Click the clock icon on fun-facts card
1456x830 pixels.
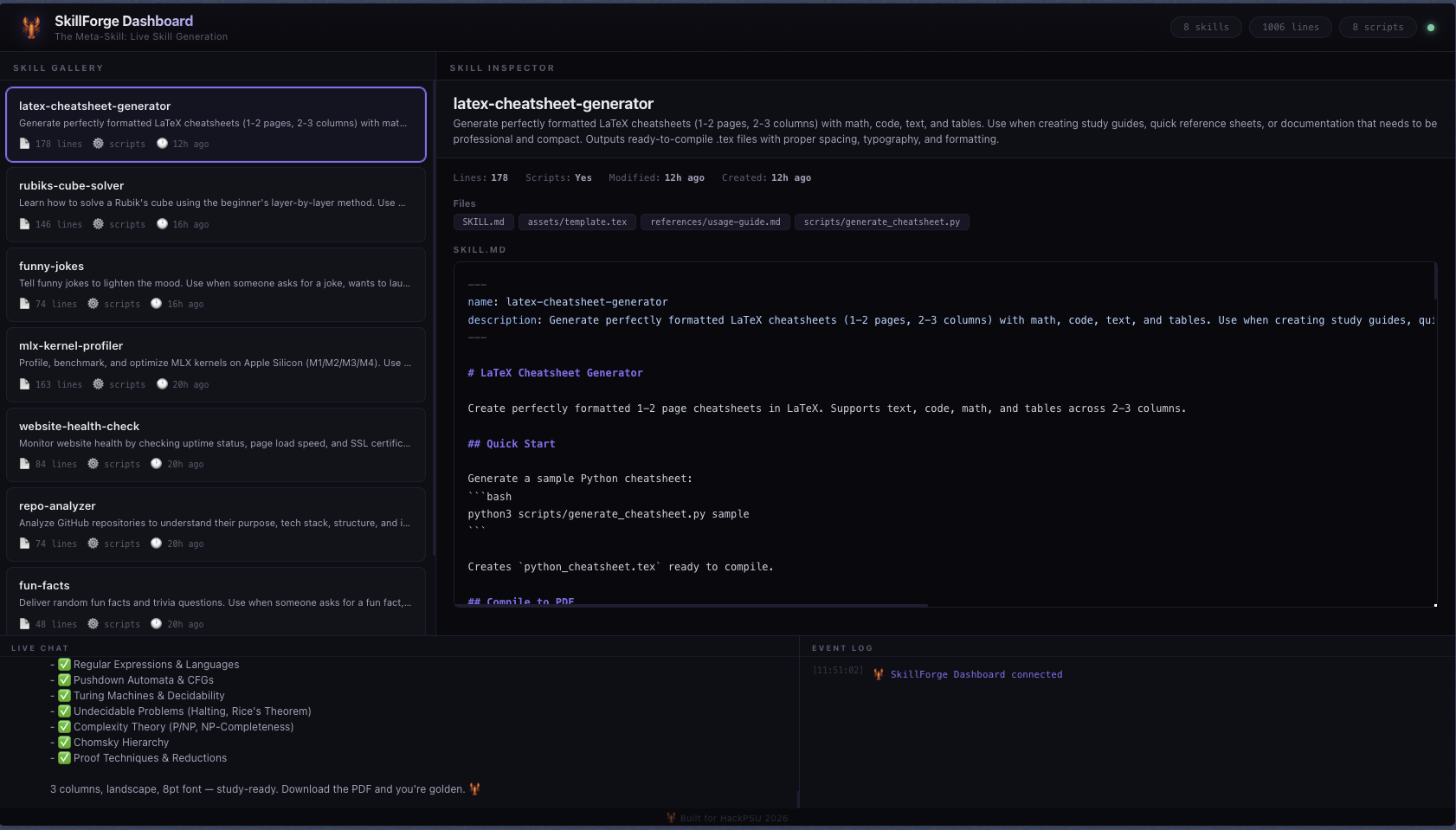(x=157, y=624)
